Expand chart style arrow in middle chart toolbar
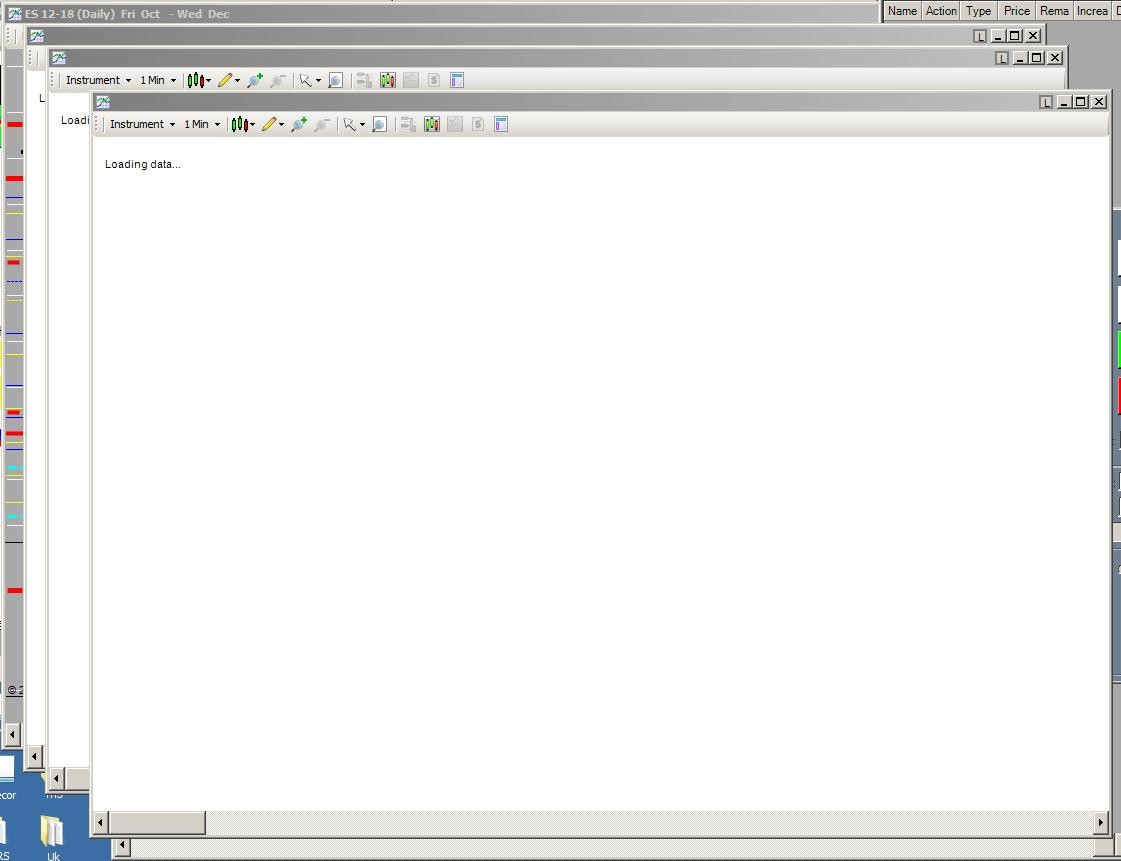Image resolution: width=1121 pixels, height=861 pixels. click(209, 81)
